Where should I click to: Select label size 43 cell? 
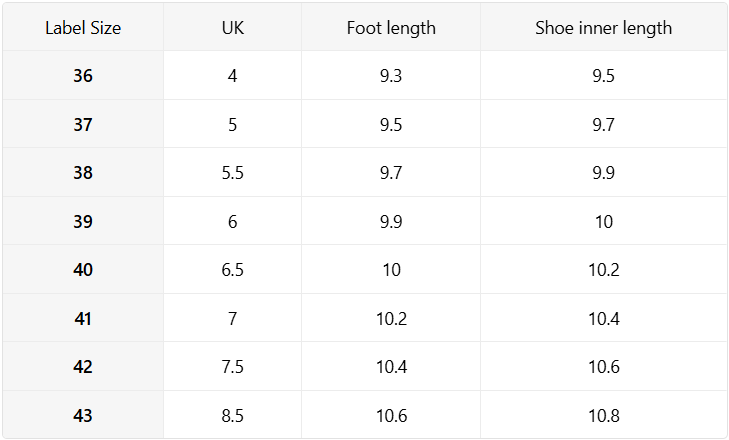83,416
